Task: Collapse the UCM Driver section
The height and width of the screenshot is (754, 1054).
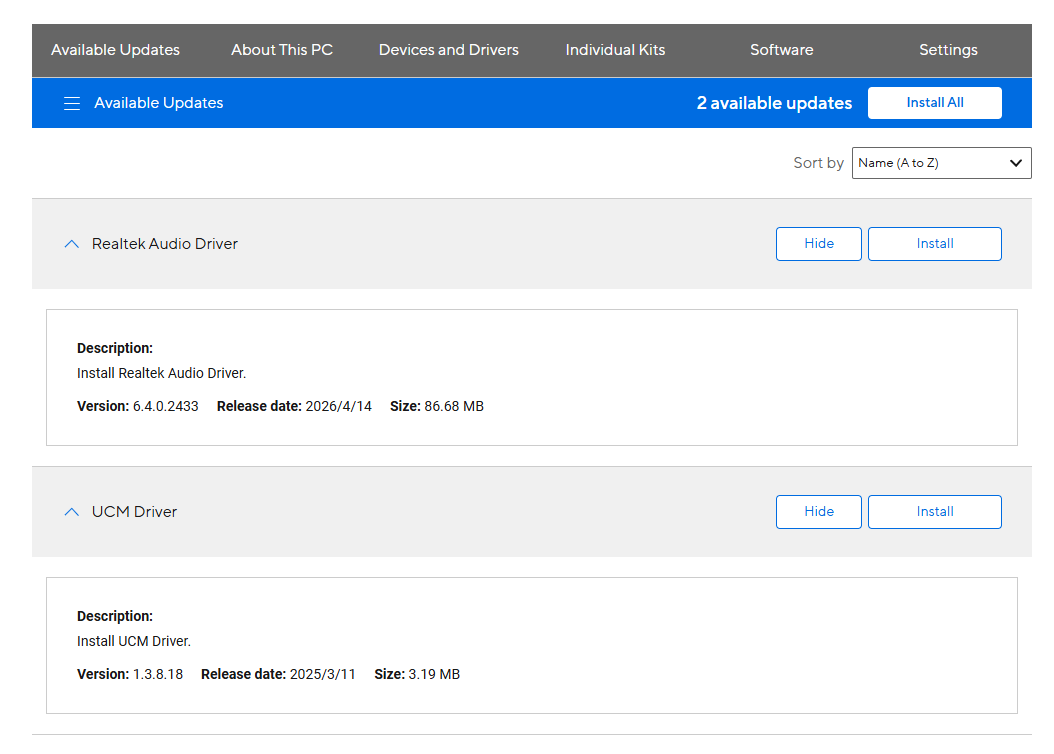Action: pyautogui.click(x=71, y=512)
